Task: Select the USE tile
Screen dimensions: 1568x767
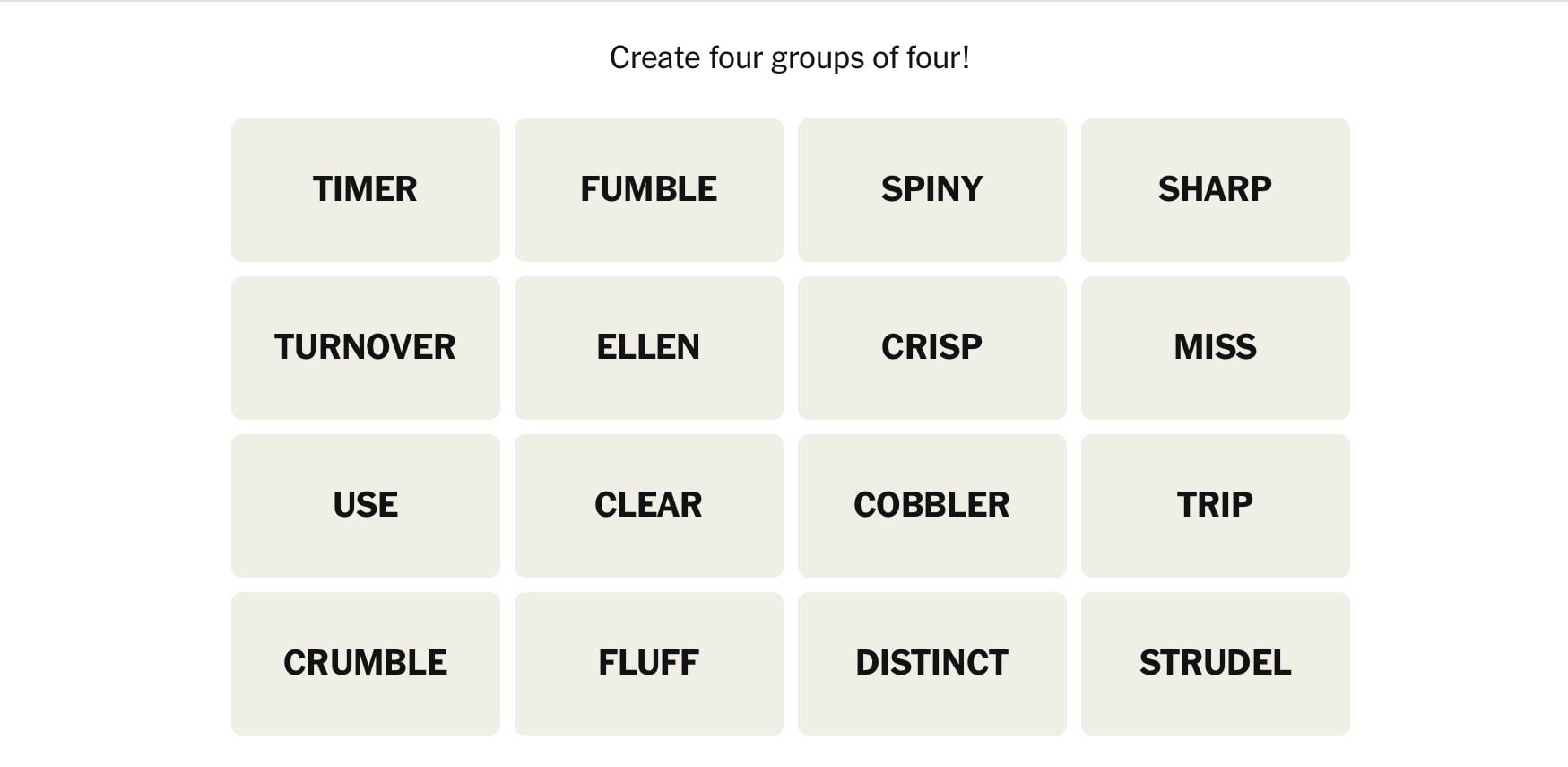Action: (x=365, y=506)
